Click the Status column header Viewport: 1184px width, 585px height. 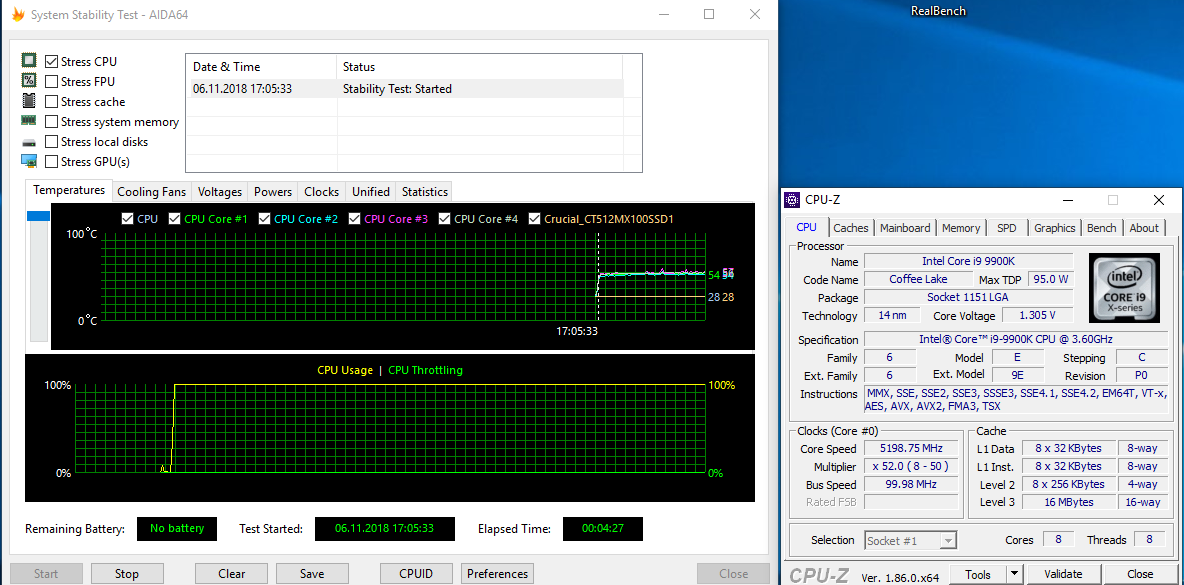(x=479, y=66)
